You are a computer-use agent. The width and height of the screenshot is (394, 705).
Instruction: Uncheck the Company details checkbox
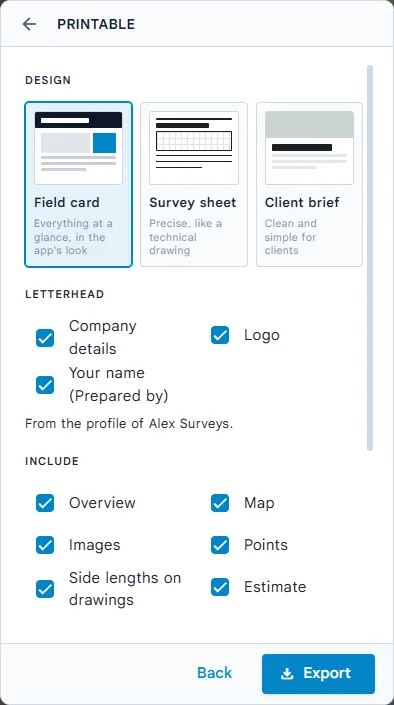tap(45, 338)
